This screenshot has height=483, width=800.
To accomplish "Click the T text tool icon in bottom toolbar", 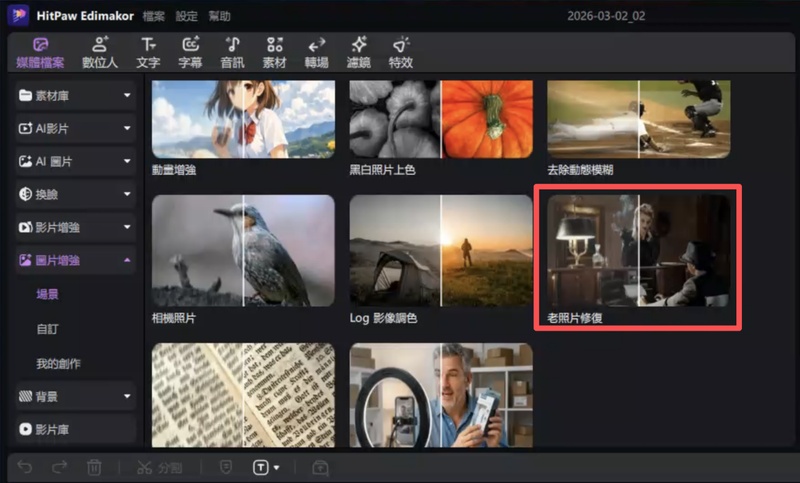I will pyautogui.click(x=261, y=467).
